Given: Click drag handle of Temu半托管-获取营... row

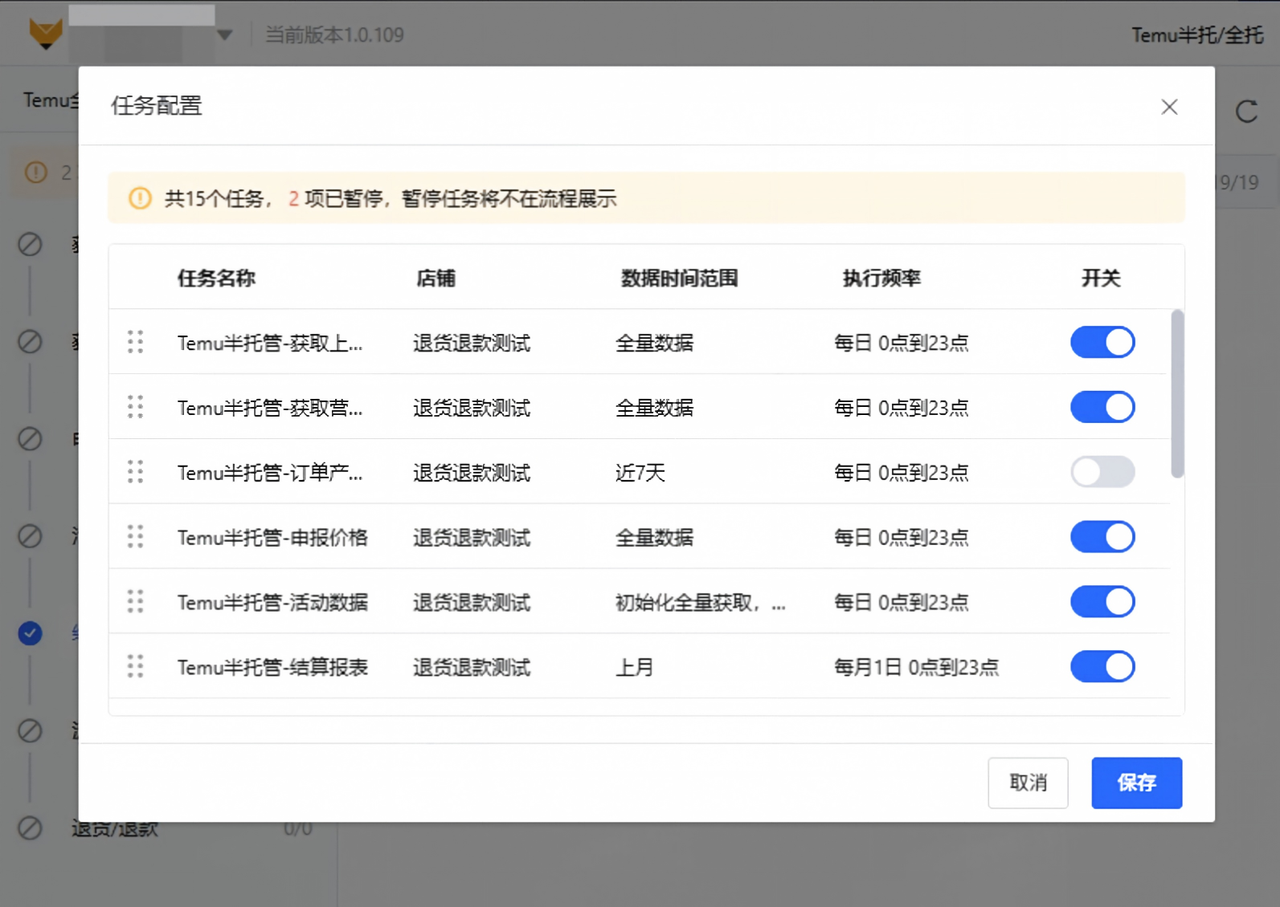Looking at the screenshot, I should [136, 407].
